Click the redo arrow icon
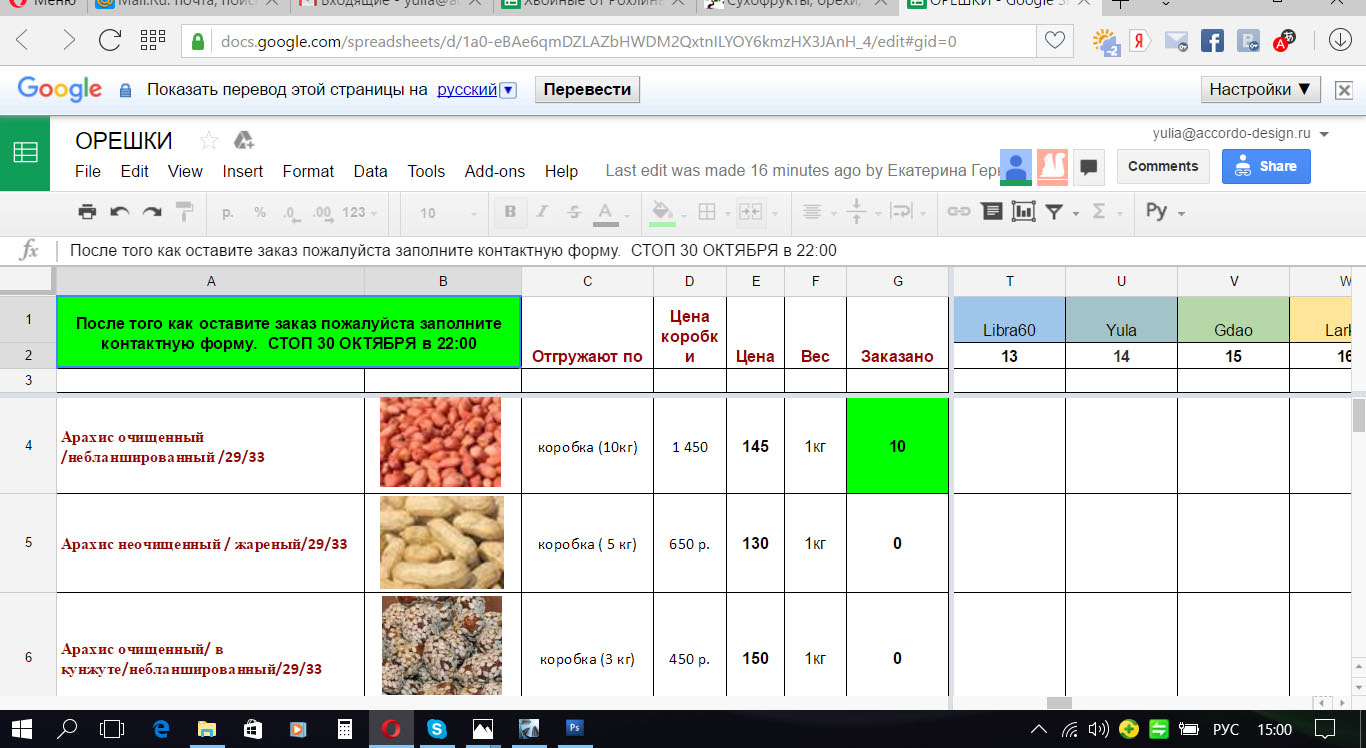The image size is (1366, 748). (x=152, y=212)
